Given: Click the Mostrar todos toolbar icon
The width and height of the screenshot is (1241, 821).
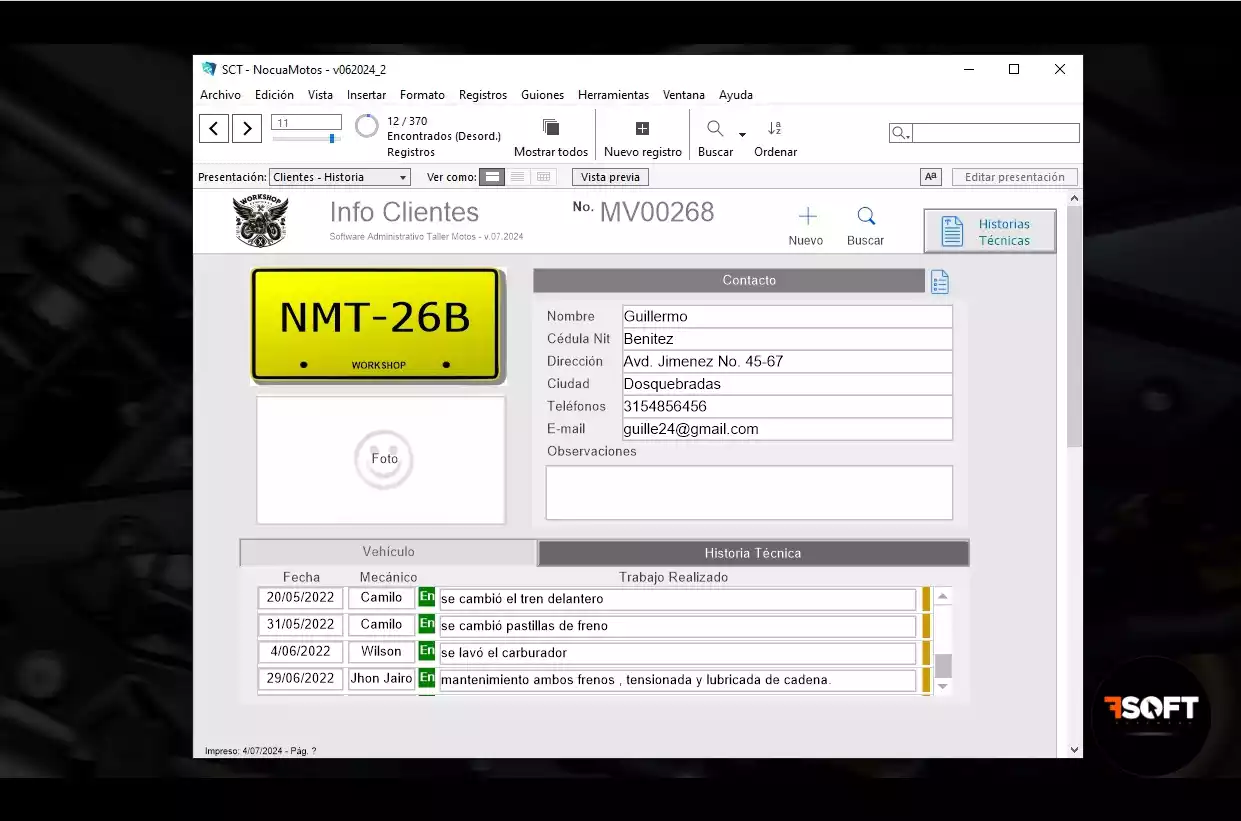Looking at the screenshot, I should click(x=550, y=128).
